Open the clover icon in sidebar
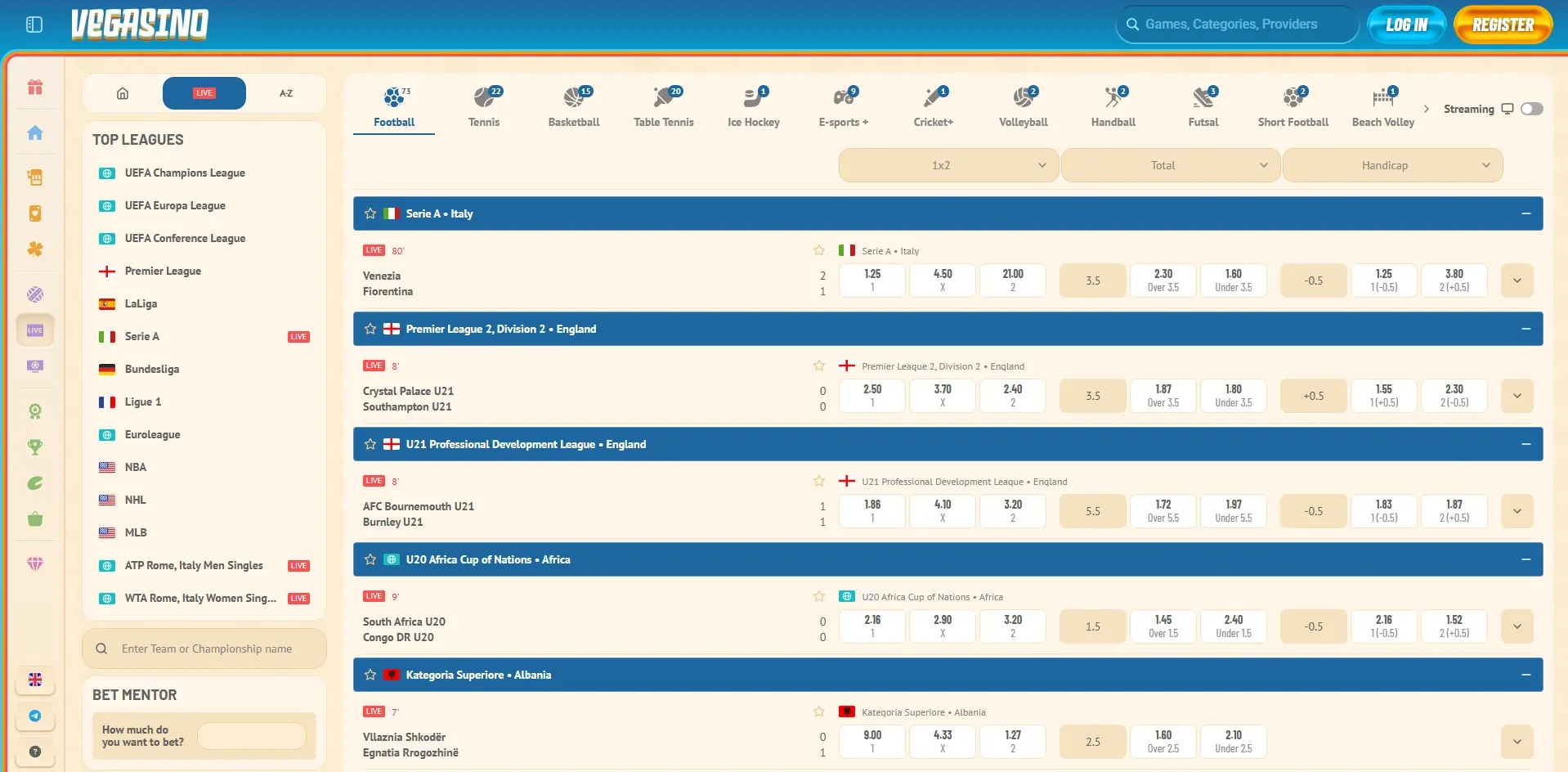The height and width of the screenshot is (772, 1568). 35,249
